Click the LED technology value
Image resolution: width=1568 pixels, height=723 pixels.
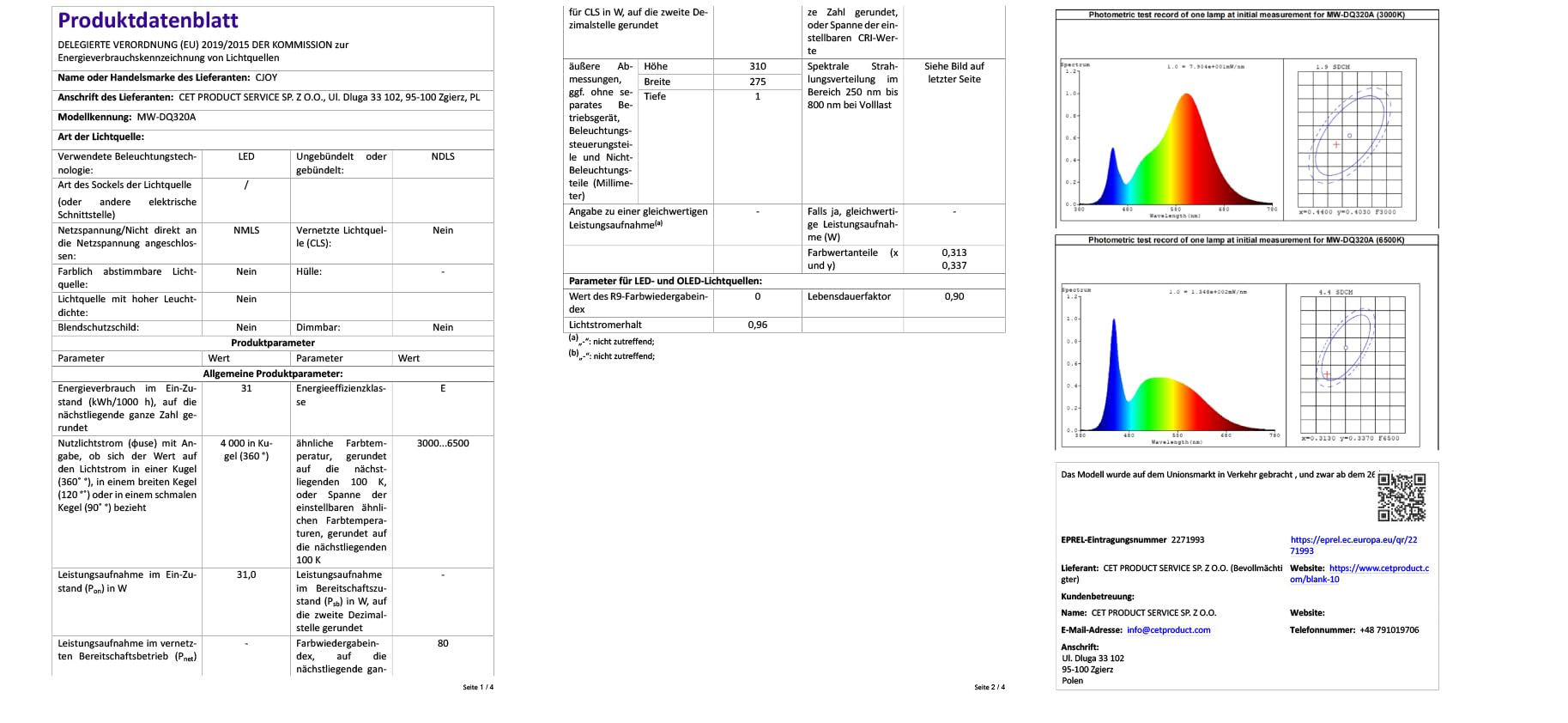click(x=246, y=157)
